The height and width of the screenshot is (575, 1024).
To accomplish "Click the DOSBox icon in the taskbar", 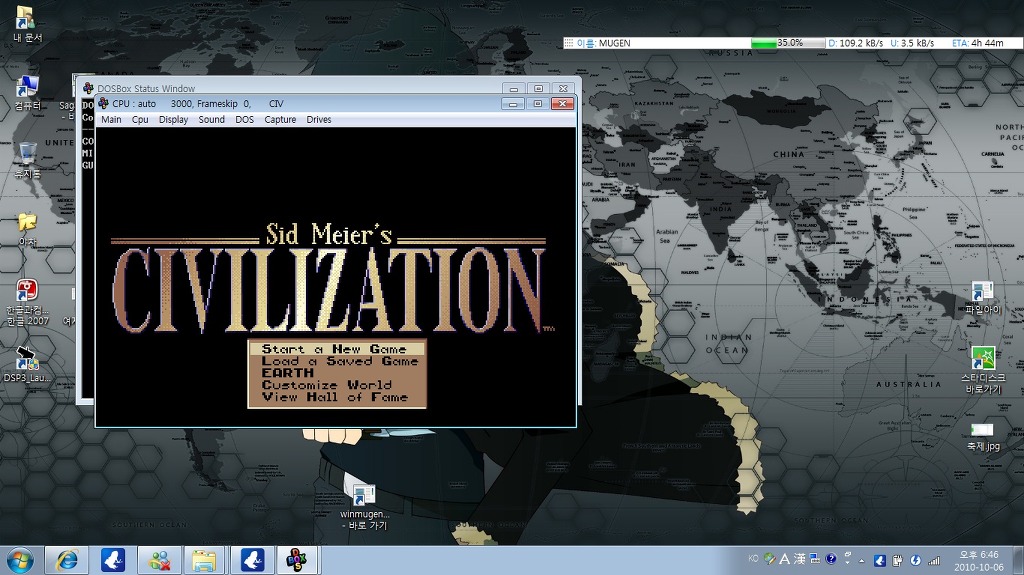I will click(296, 560).
